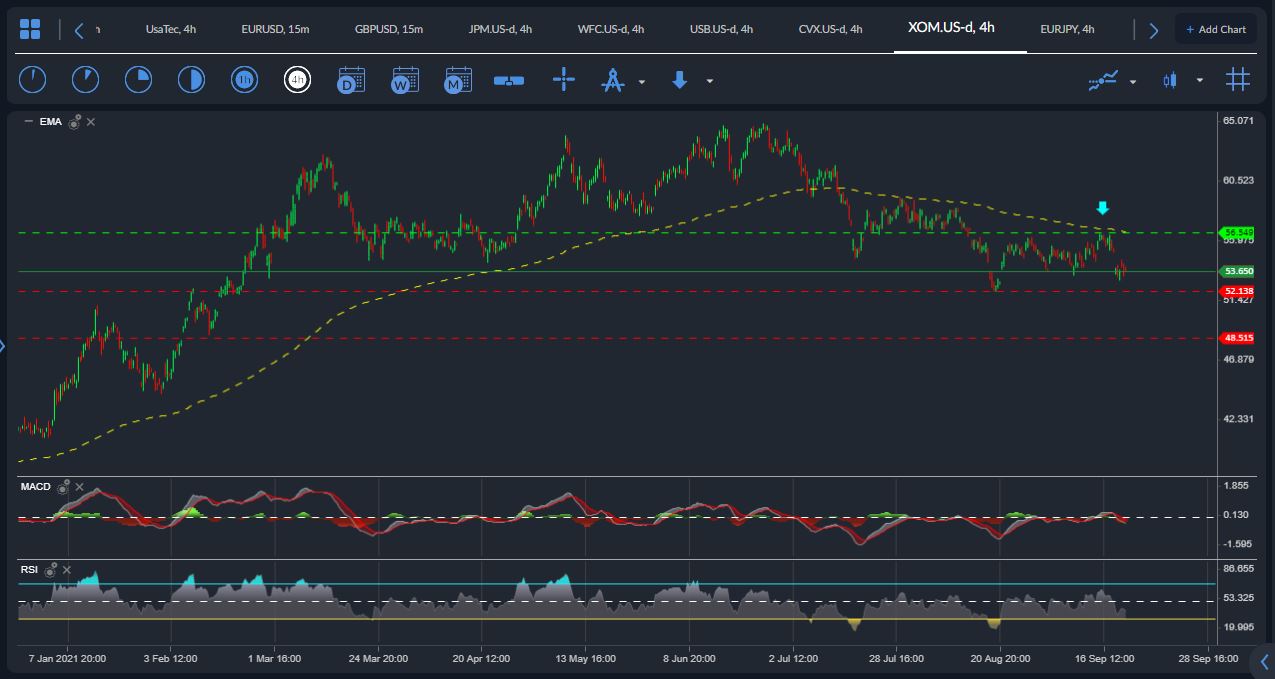The image size is (1275, 679).
Task: Toggle the chart grid lines
Action: click(1238, 80)
